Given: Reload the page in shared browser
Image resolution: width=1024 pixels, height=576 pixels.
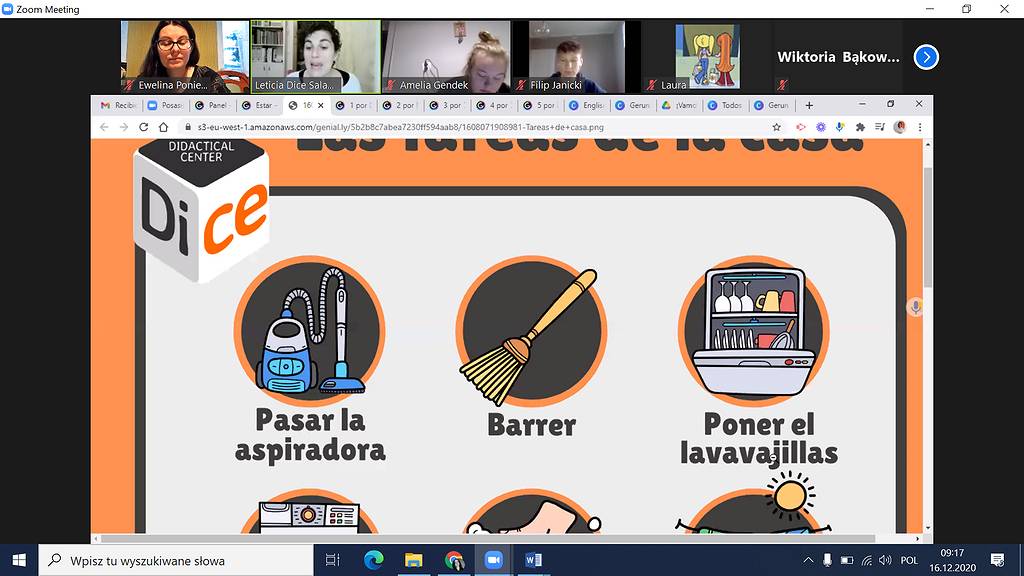Looking at the screenshot, I should click(x=144, y=127).
